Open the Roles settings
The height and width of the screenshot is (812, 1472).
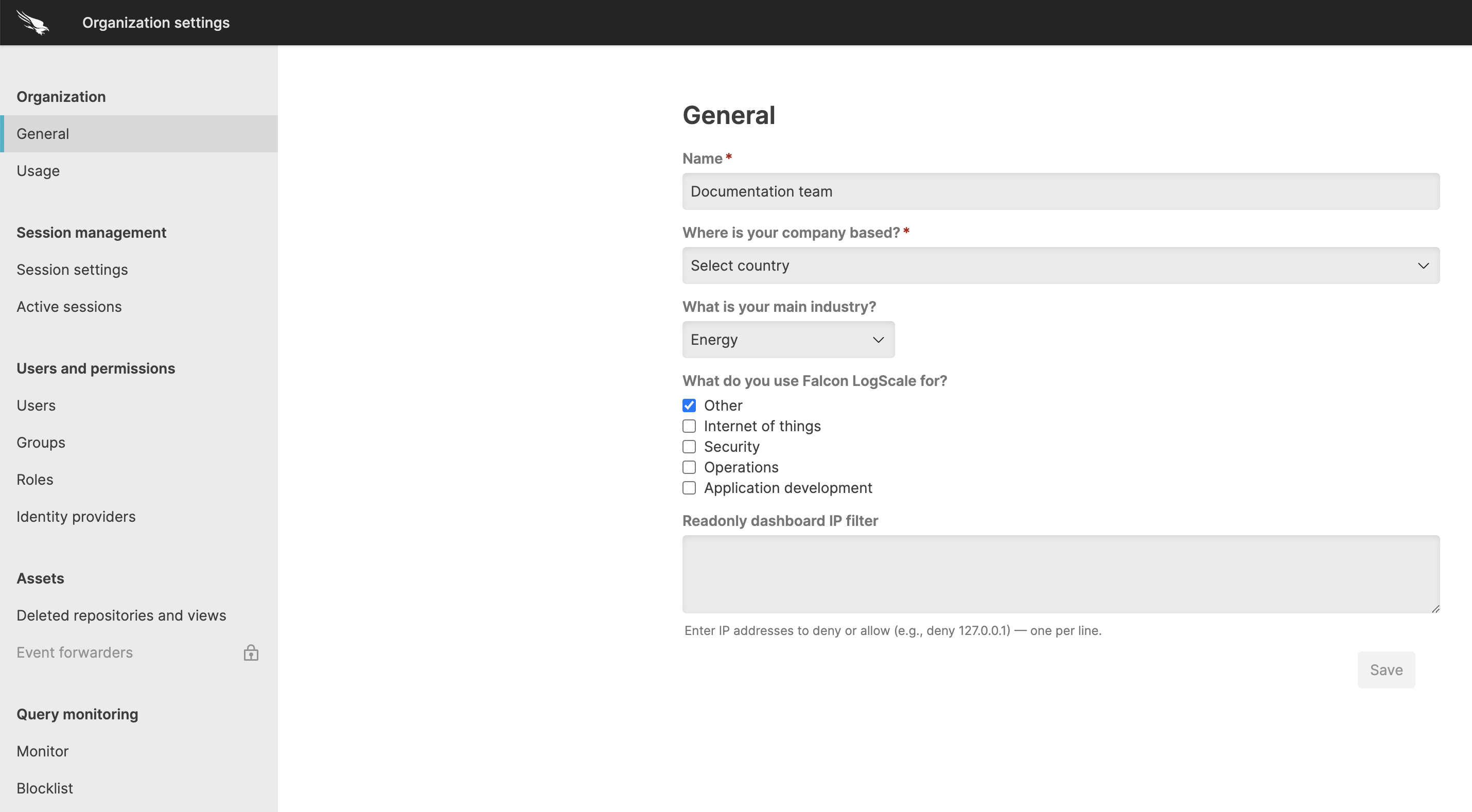(34, 480)
